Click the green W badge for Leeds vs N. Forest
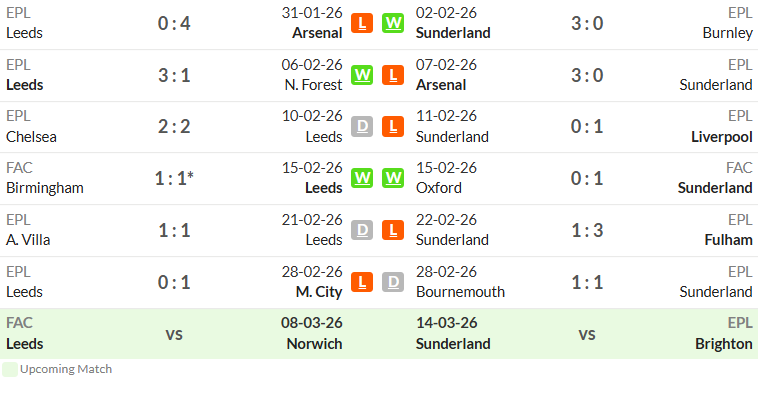The width and height of the screenshot is (760, 395). [x=362, y=75]
